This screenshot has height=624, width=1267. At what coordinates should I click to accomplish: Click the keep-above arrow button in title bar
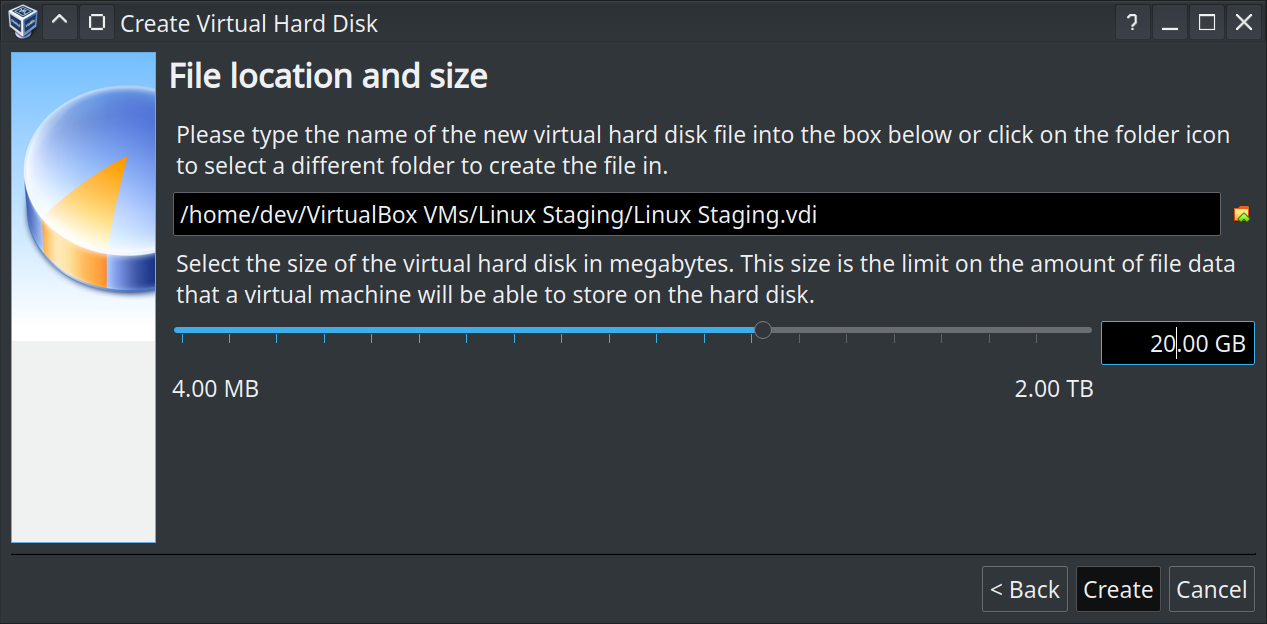[x=60, y=22]
